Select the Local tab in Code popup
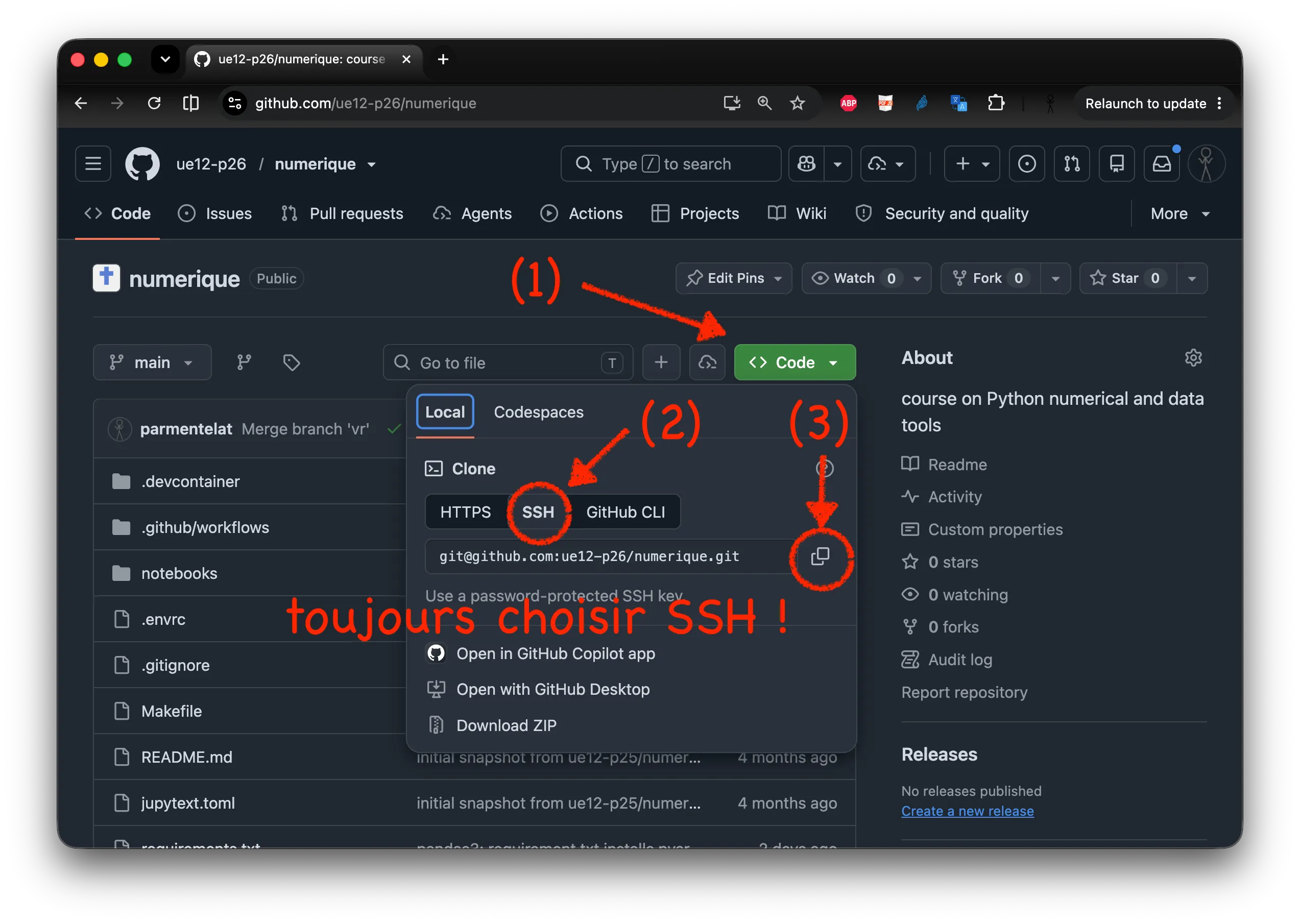 (445, 412)
